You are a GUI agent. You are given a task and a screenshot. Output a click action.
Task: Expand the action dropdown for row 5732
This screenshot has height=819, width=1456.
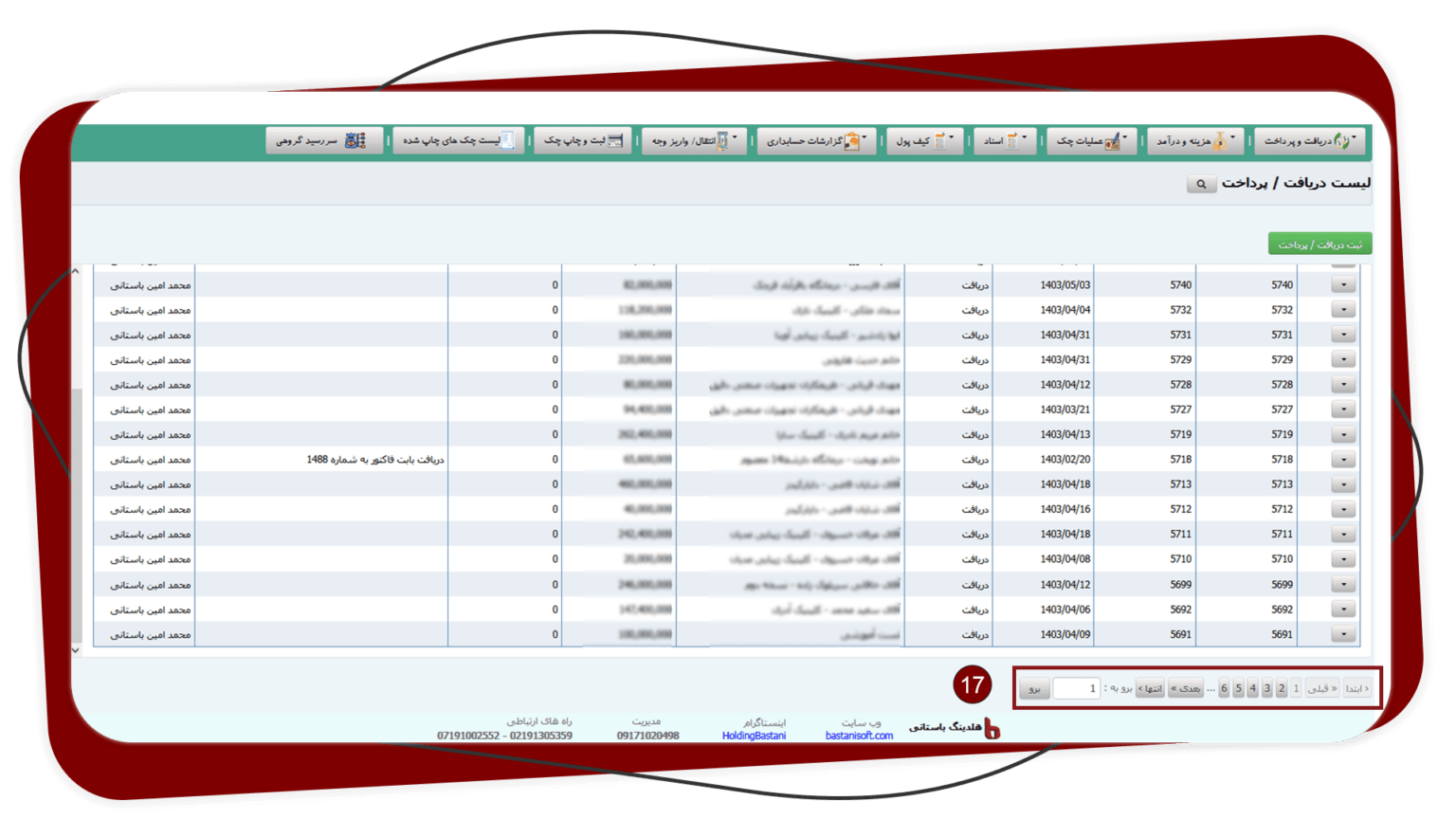[1343, 310]
